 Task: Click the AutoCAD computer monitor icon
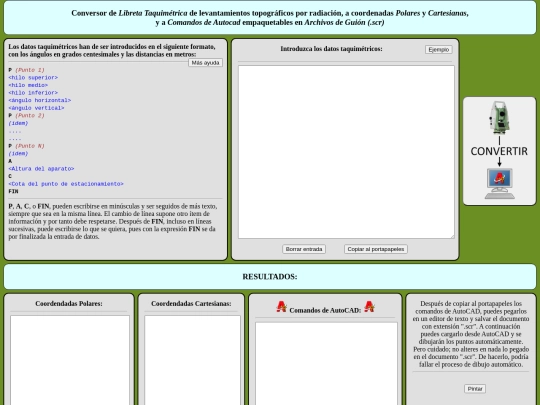(499, 183)
